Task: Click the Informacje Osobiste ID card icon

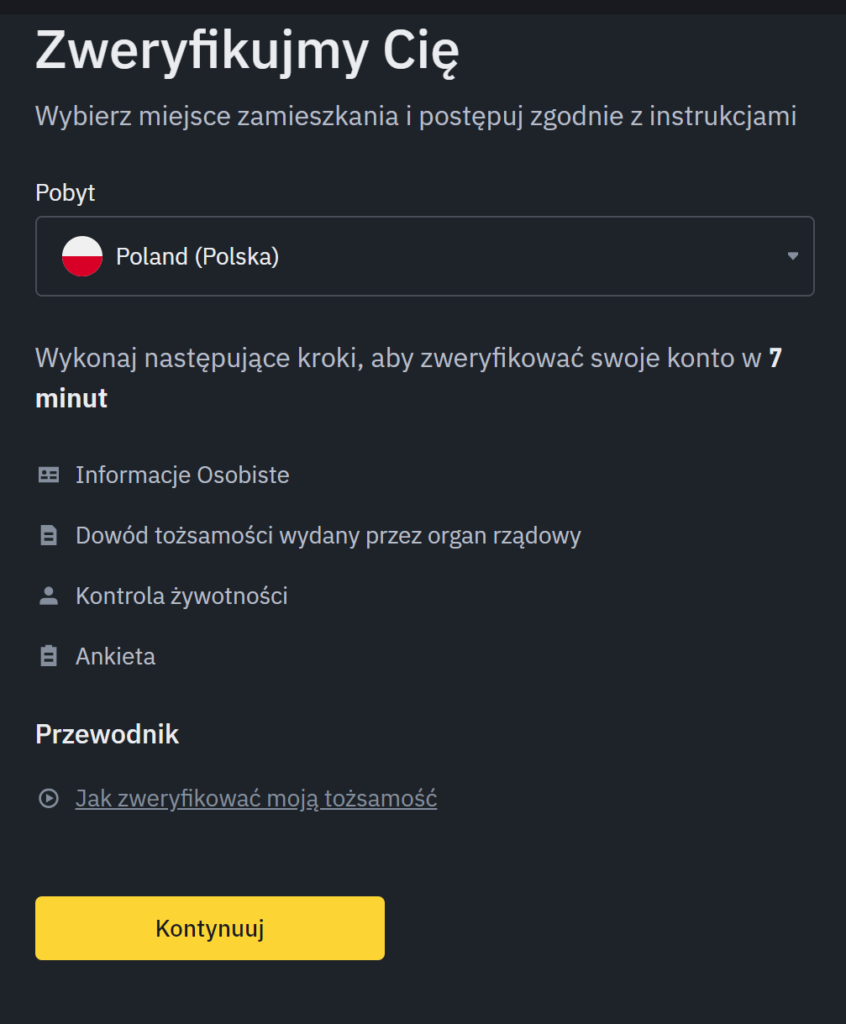Action: pos(48,475)
